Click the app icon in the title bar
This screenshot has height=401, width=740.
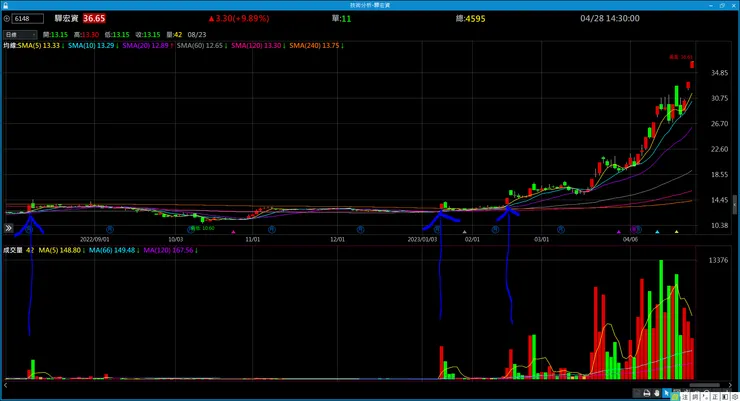tap(6, 5)
